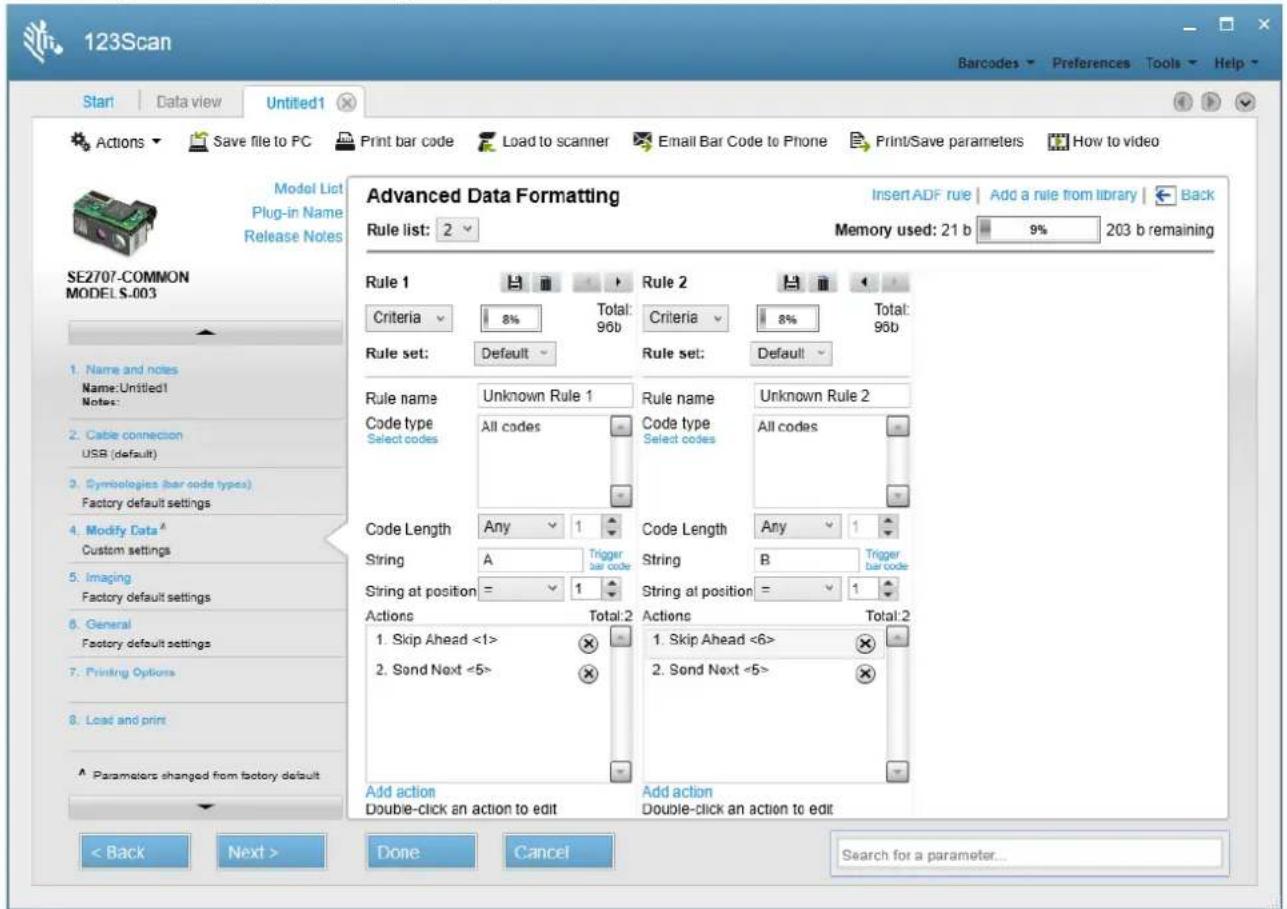Delete Rule 2 with its trash icon
Image resolution: width=1287 pixels, height=909 pixels.
click(820, 283)
